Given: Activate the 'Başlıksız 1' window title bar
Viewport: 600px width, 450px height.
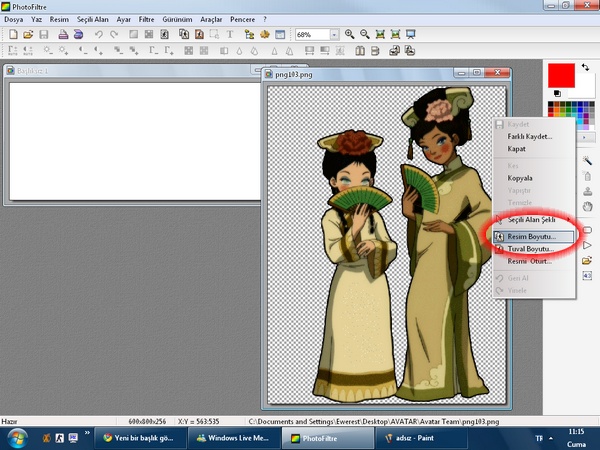Looking at the screenshot, I should (x=130, y=71).
